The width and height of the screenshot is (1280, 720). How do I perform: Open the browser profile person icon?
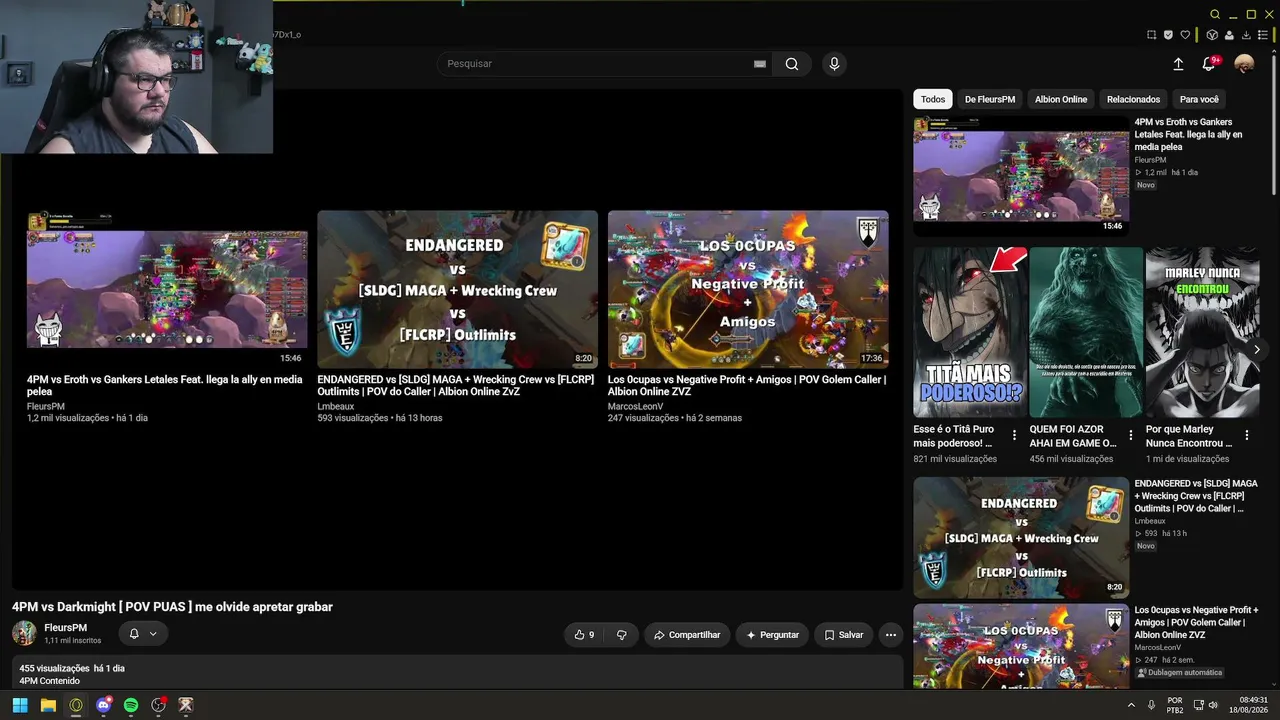click(1228, 35)
